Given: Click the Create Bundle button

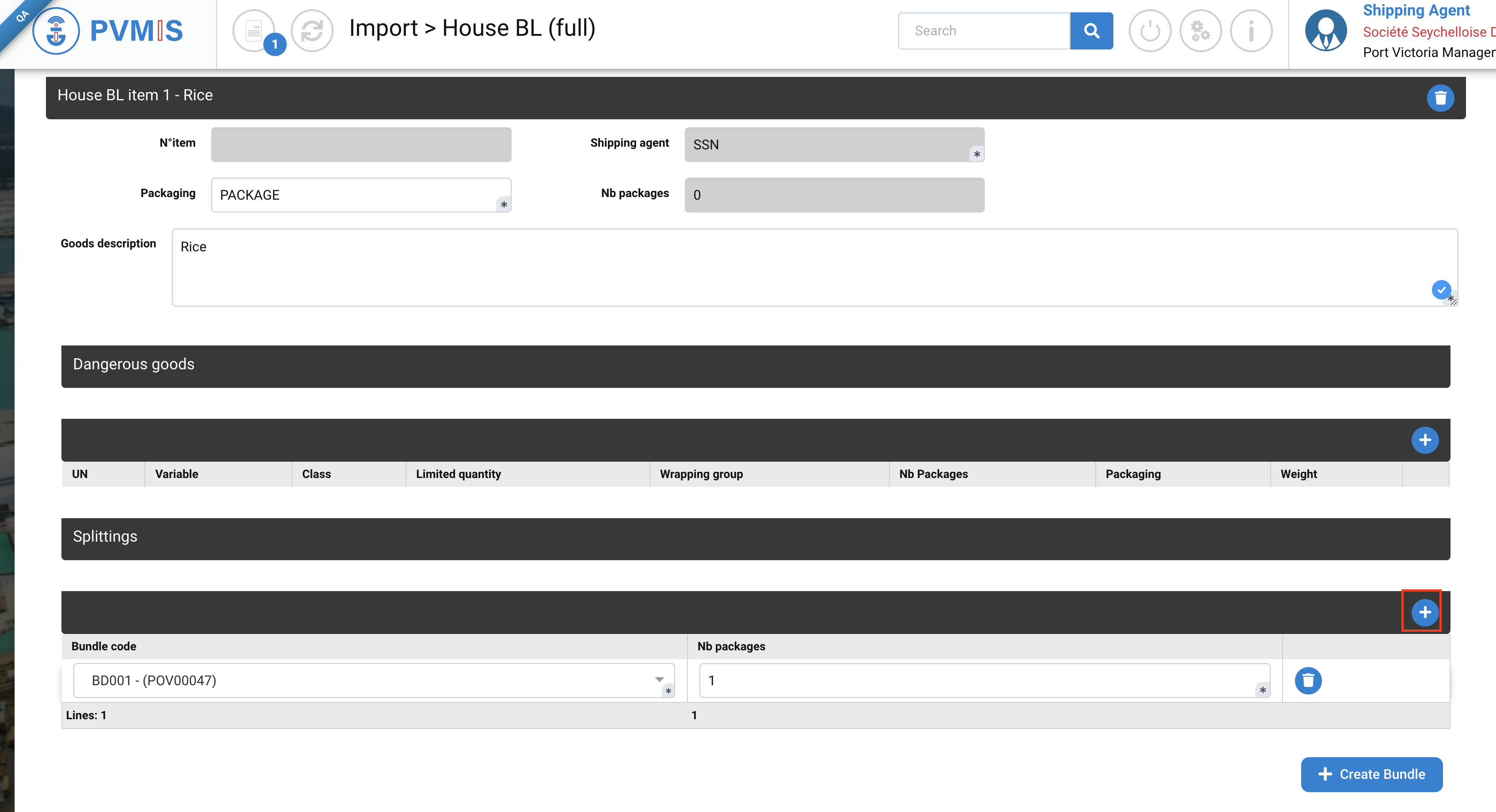Looking at the screenshot, I should pos(1371,774).
